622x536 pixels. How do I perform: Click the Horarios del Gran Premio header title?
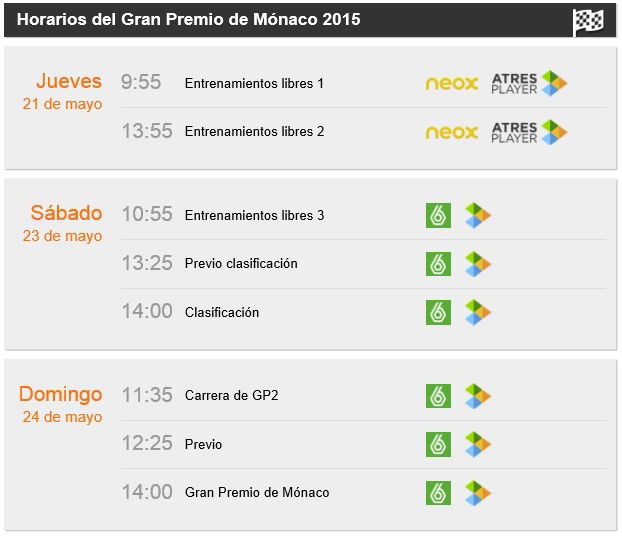pyautogui.click(x=189, y=19)
